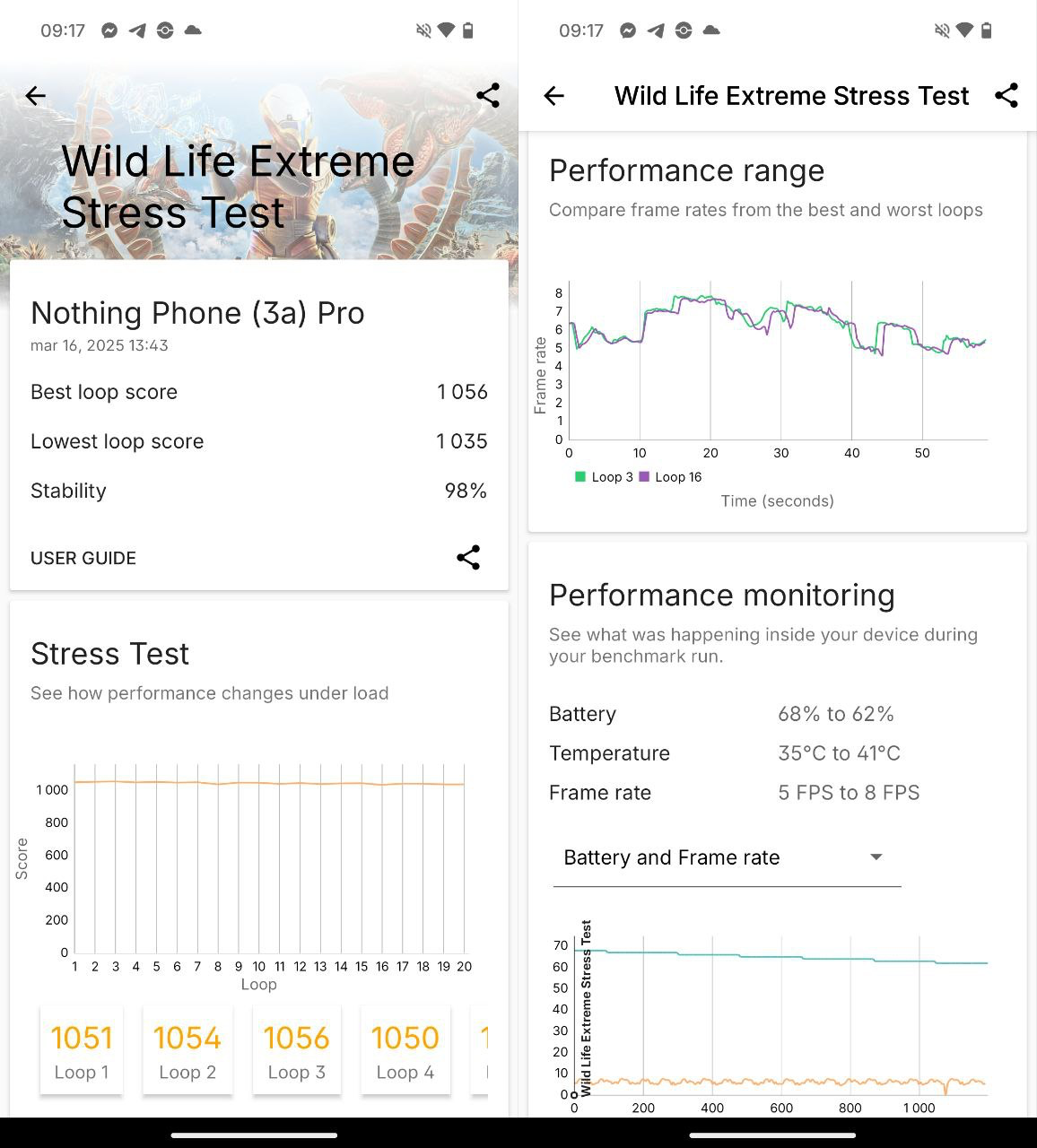Tap the Loop 3 card showing 1056

(297, 1050)
